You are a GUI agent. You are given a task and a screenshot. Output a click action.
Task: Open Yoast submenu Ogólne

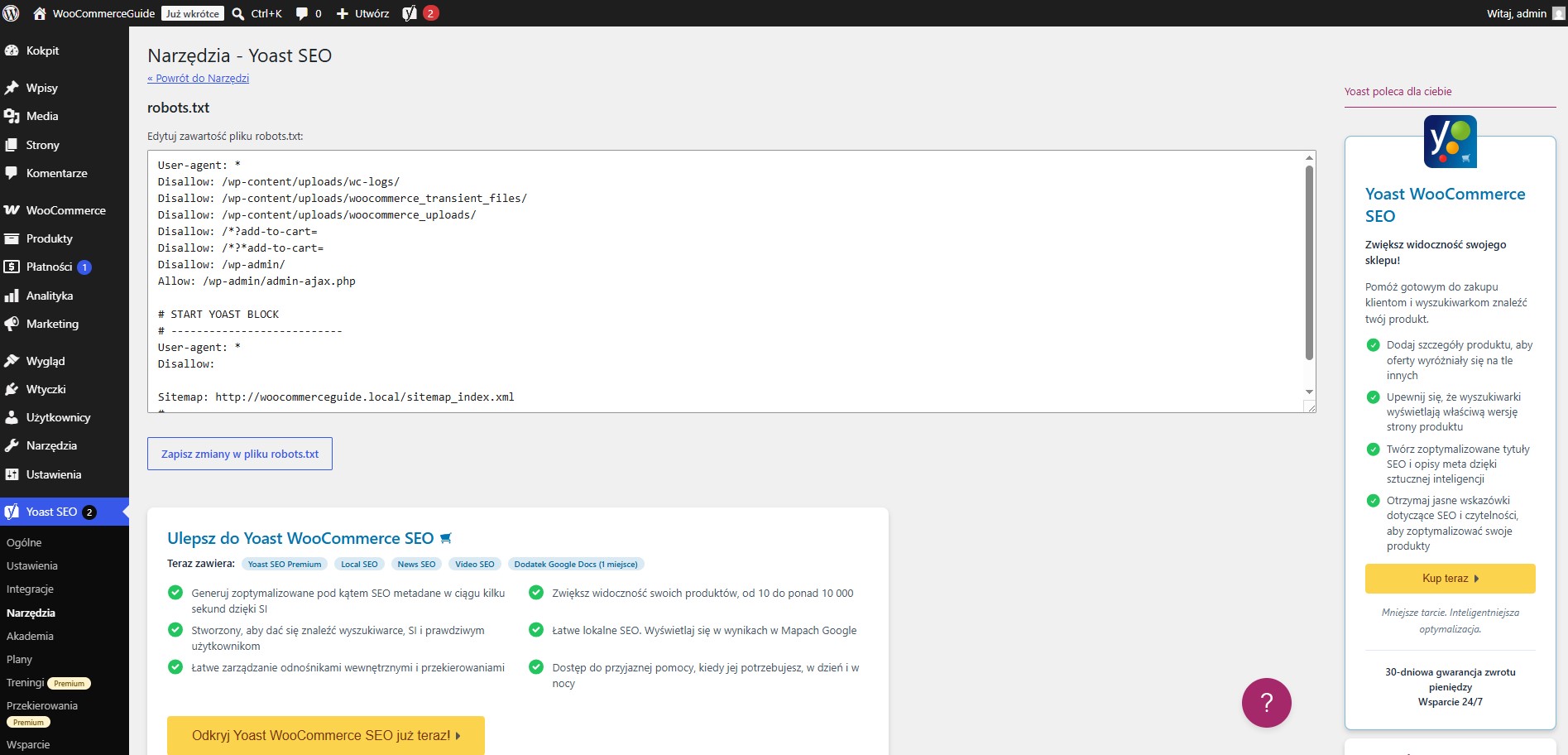pos(24,542)
